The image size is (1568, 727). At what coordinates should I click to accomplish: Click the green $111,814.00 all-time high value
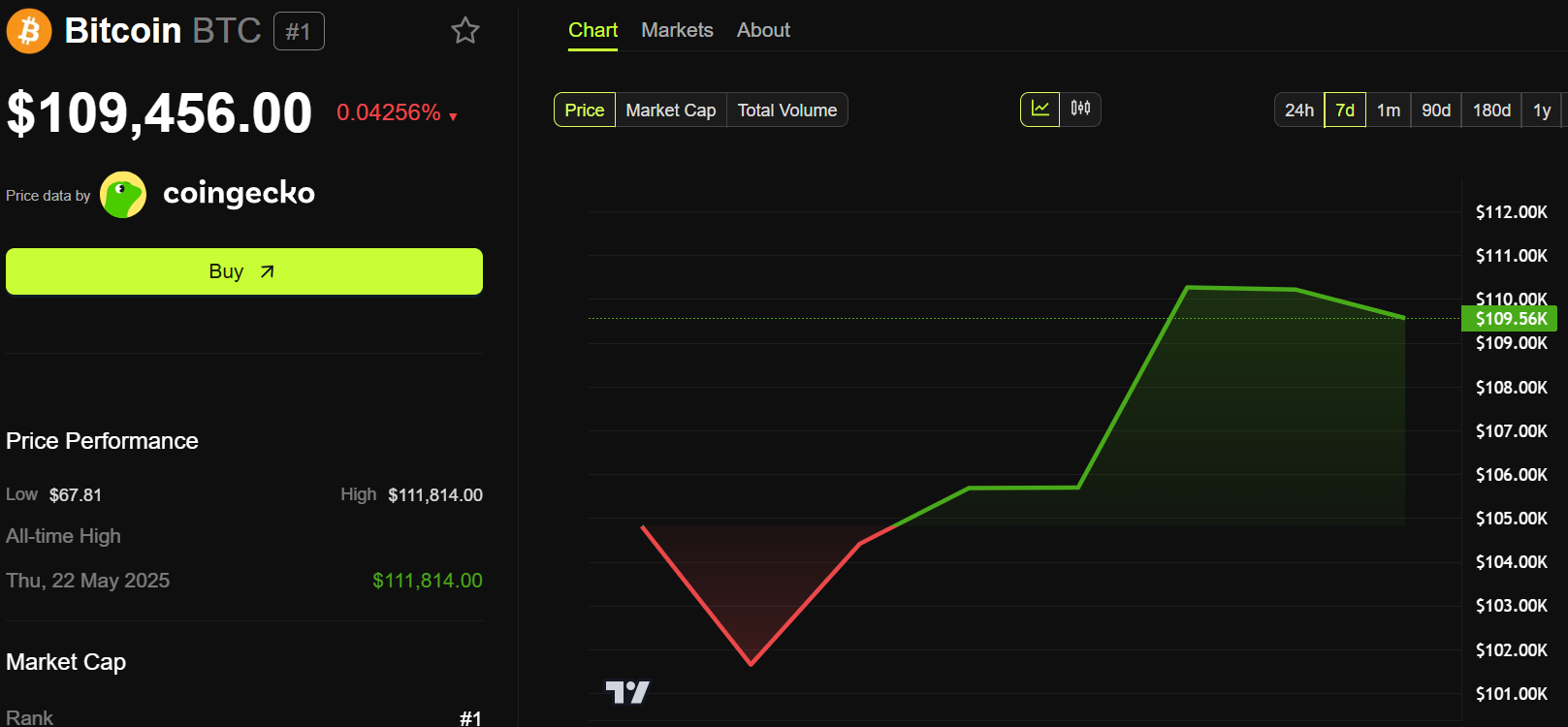pyautogui.click(x=428, y=581)
